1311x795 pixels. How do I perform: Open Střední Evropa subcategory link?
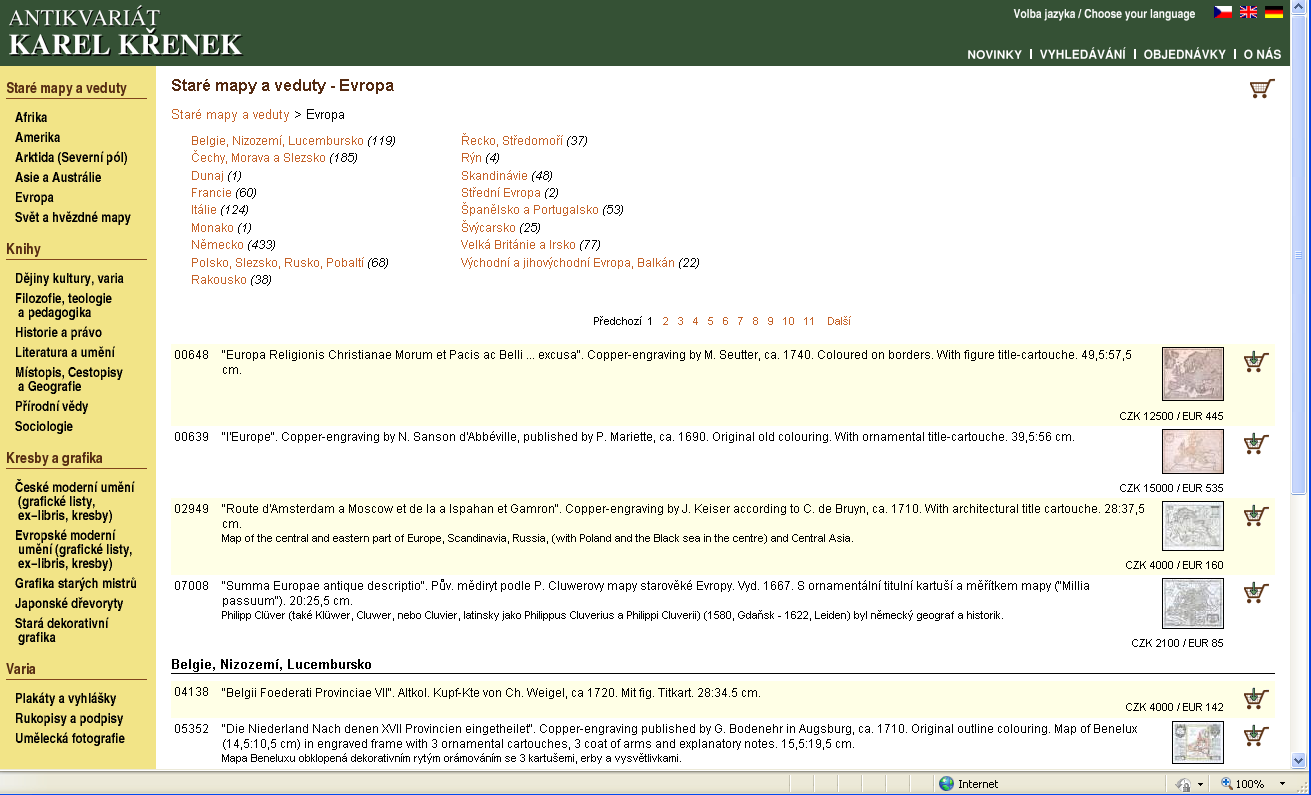pos(501,193)
